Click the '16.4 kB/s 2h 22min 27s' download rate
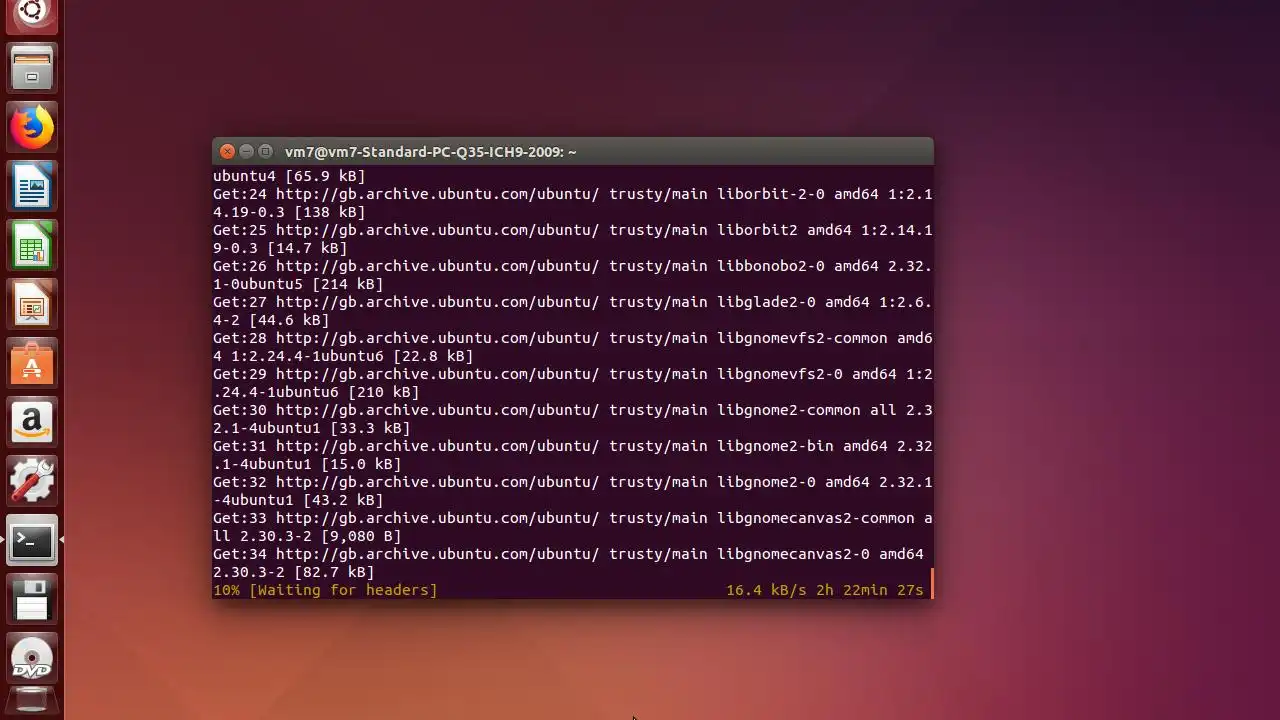The width and height of the screenshot is (1280, 720). coord(825,590)
